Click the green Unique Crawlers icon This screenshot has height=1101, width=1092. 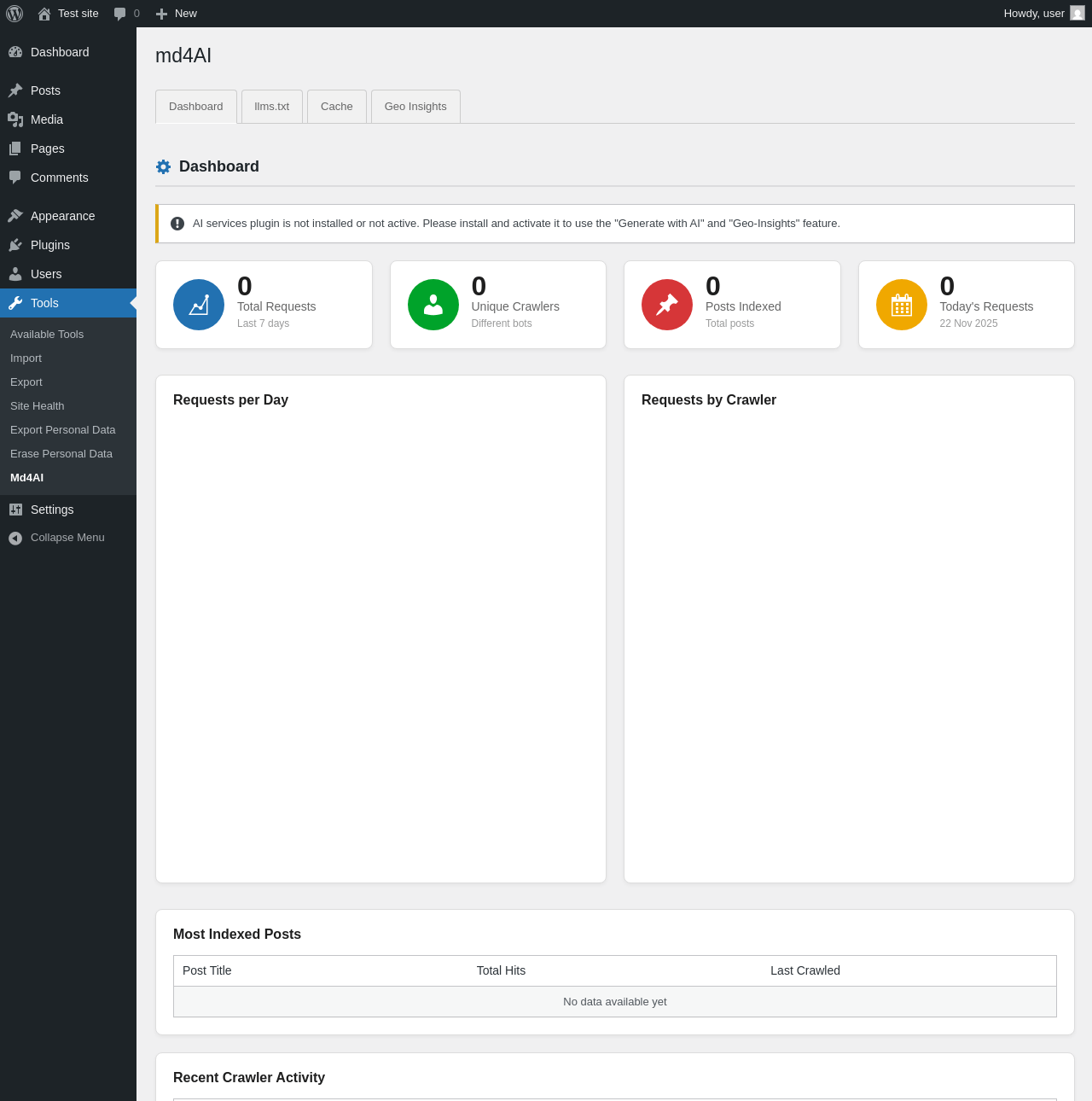(x=433, y=305)
